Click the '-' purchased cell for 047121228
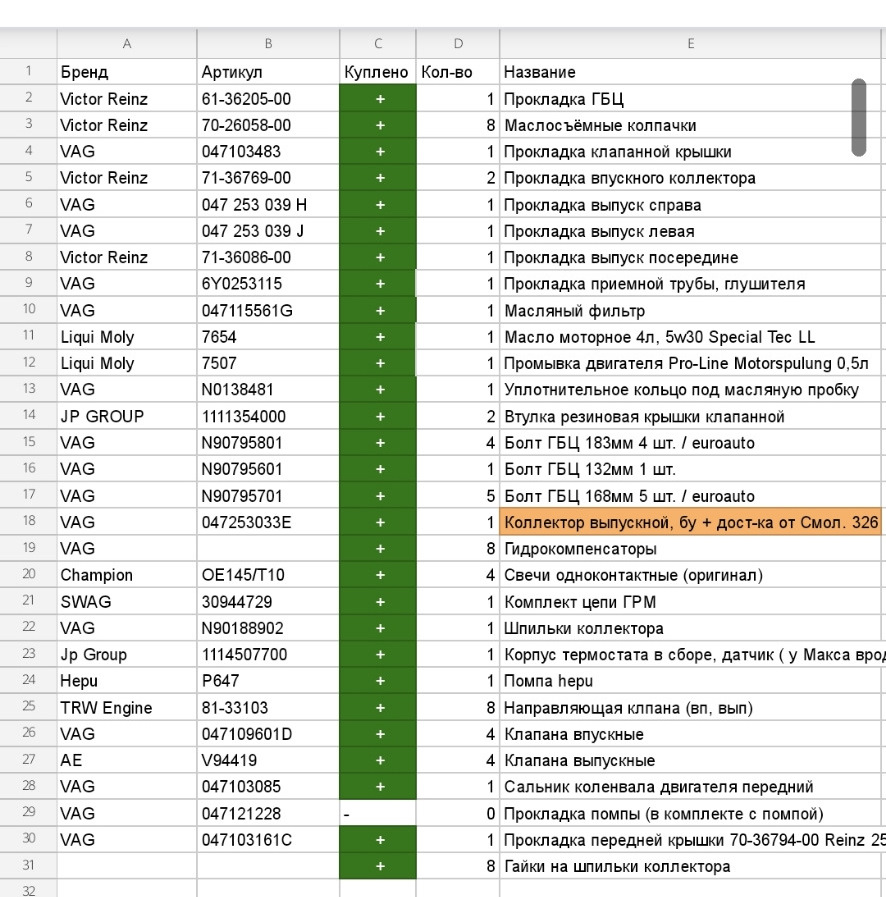This screenshot has height=897, width=886. coord(378,813)
